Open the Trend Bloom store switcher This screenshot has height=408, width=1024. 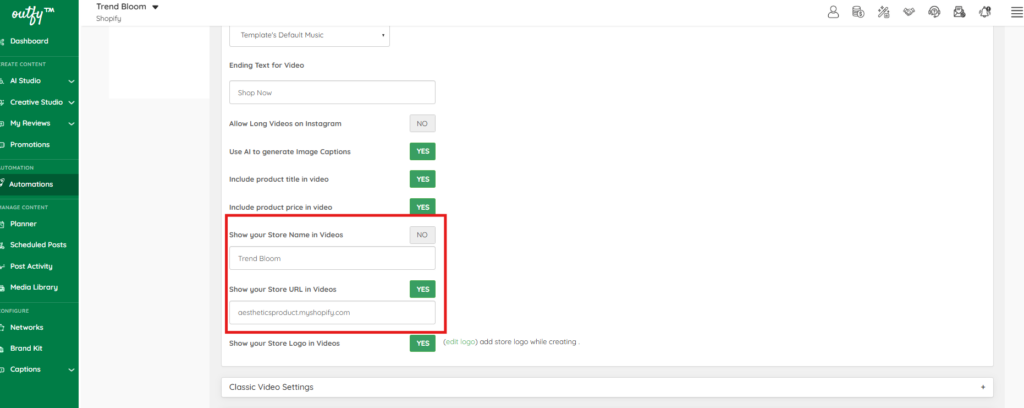(x=127, y=7)
